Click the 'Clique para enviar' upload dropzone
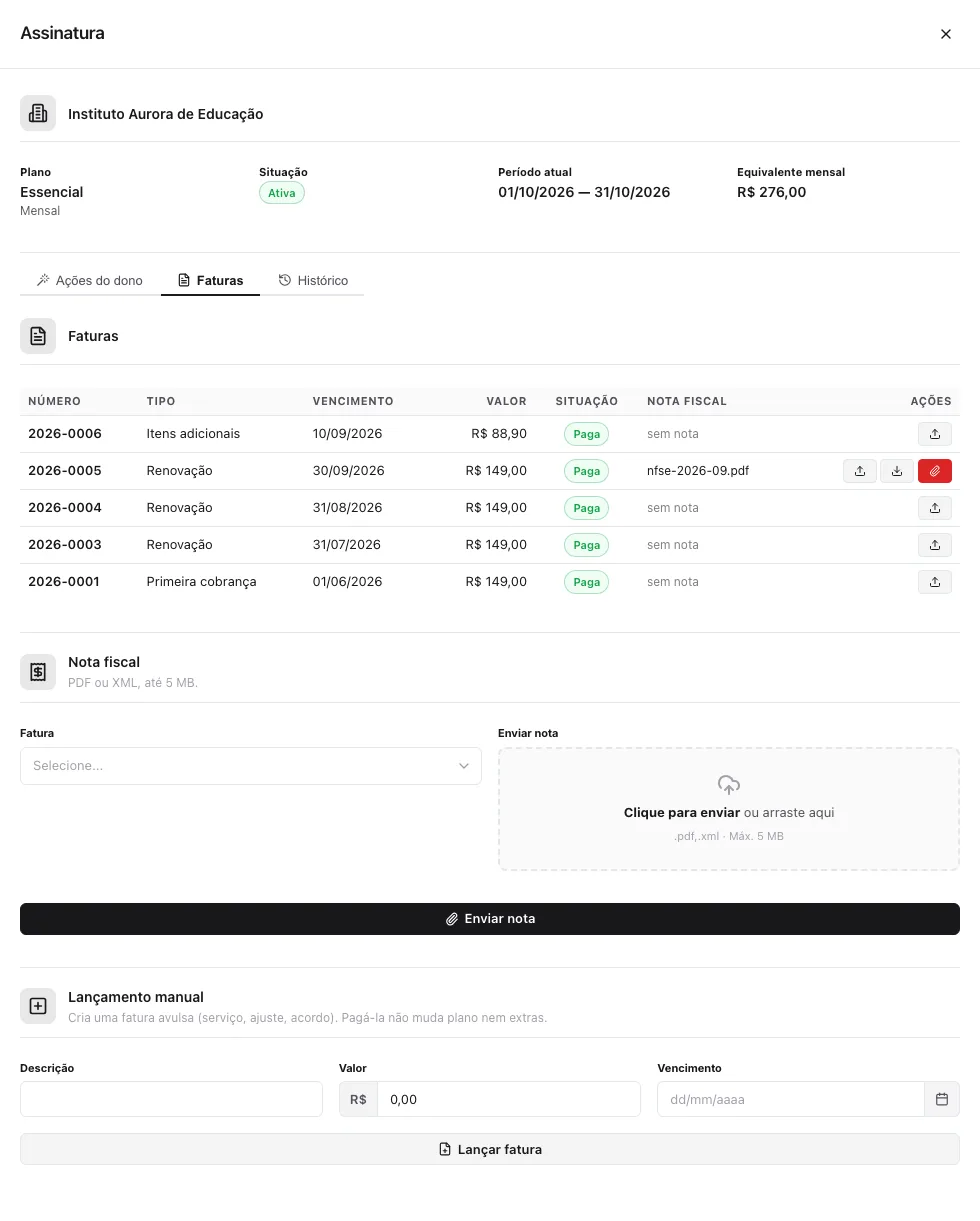This screenshot has width=980, height=1221. [729, 809]
